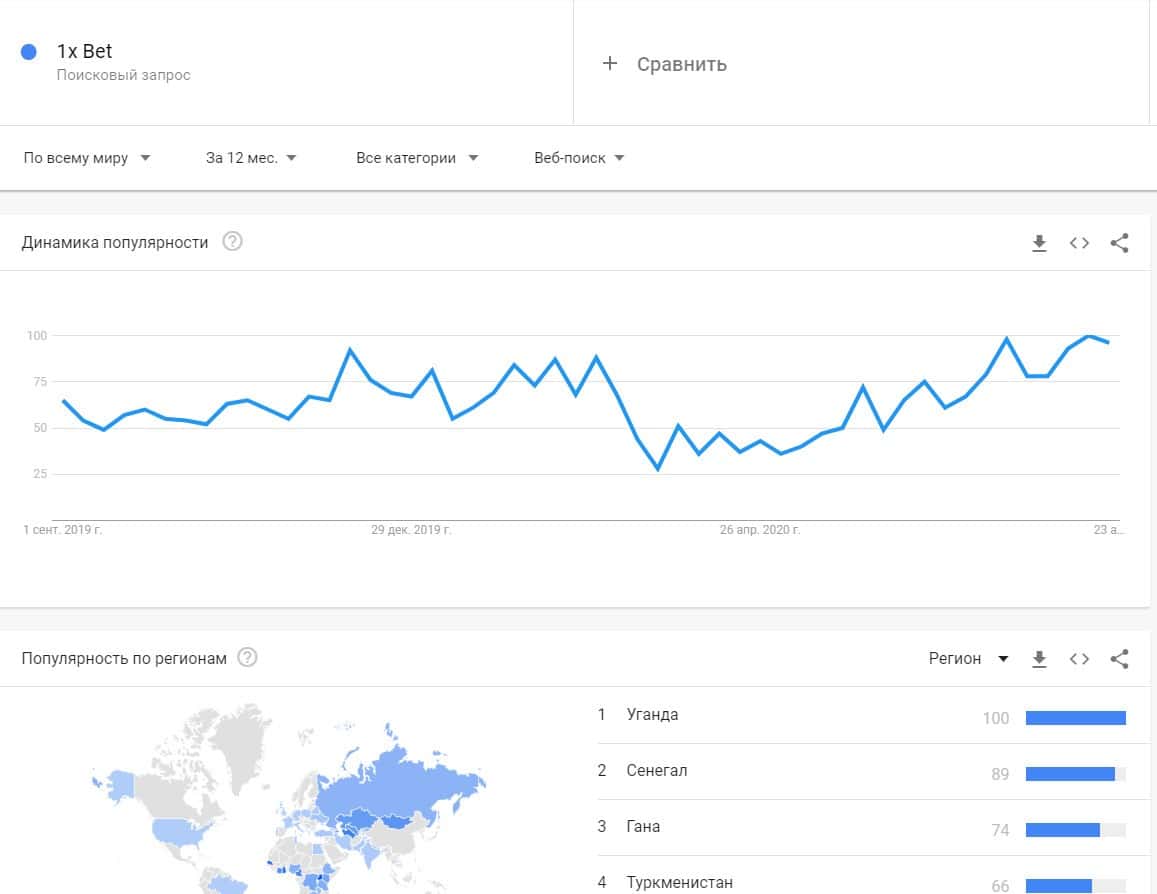The width and height of the screenshot is (1157, 894).
Task: Open help for Динамика популярности
Action: [232, 242]
